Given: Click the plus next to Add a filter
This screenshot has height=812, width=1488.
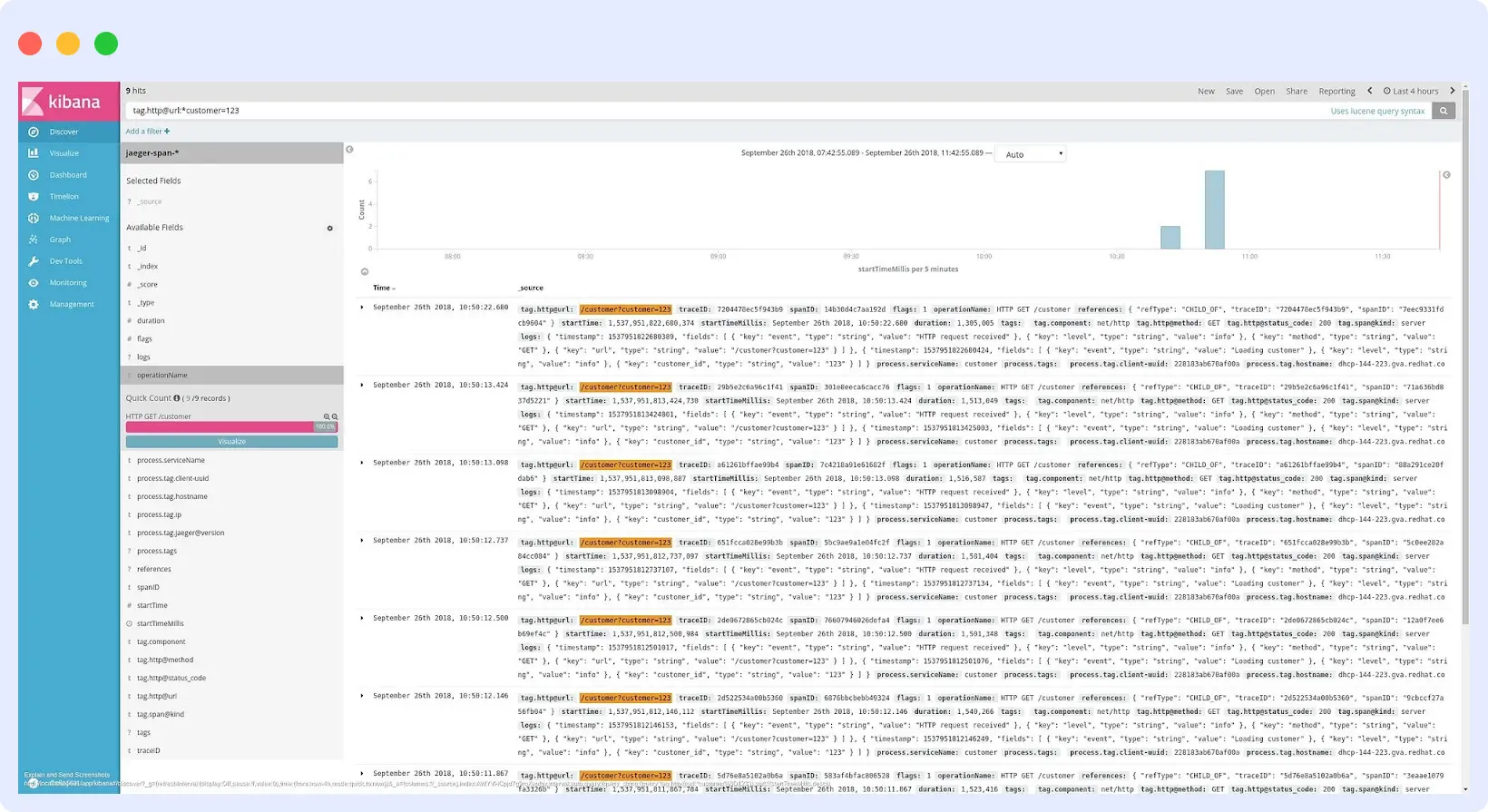Looking at the screenshot, I should click(x=167, y=132).
